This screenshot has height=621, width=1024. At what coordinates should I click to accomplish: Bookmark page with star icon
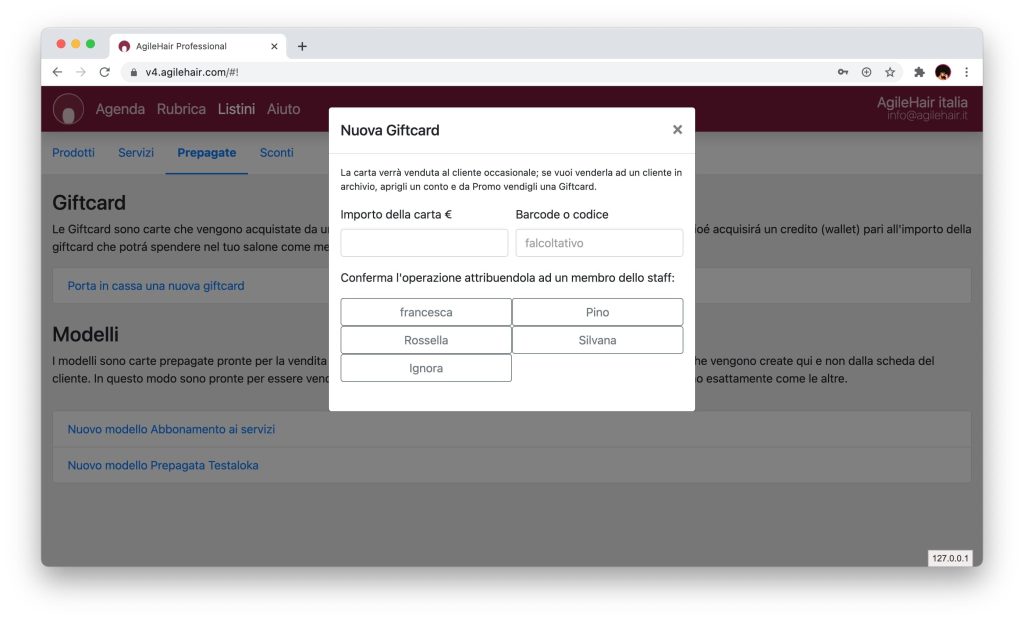[x=889, y=72]
